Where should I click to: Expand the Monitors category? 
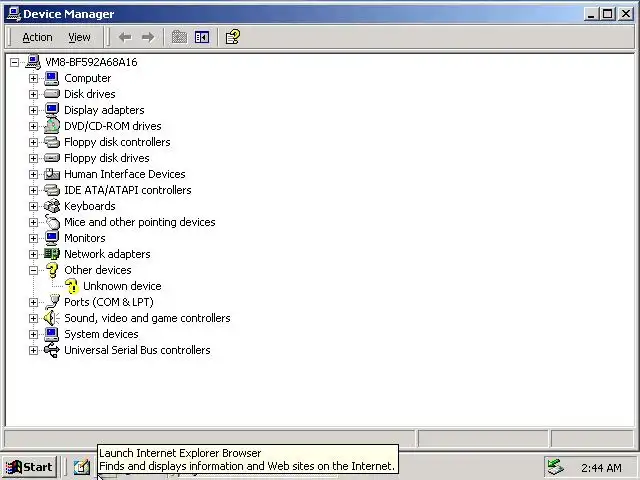click(33, 238)
